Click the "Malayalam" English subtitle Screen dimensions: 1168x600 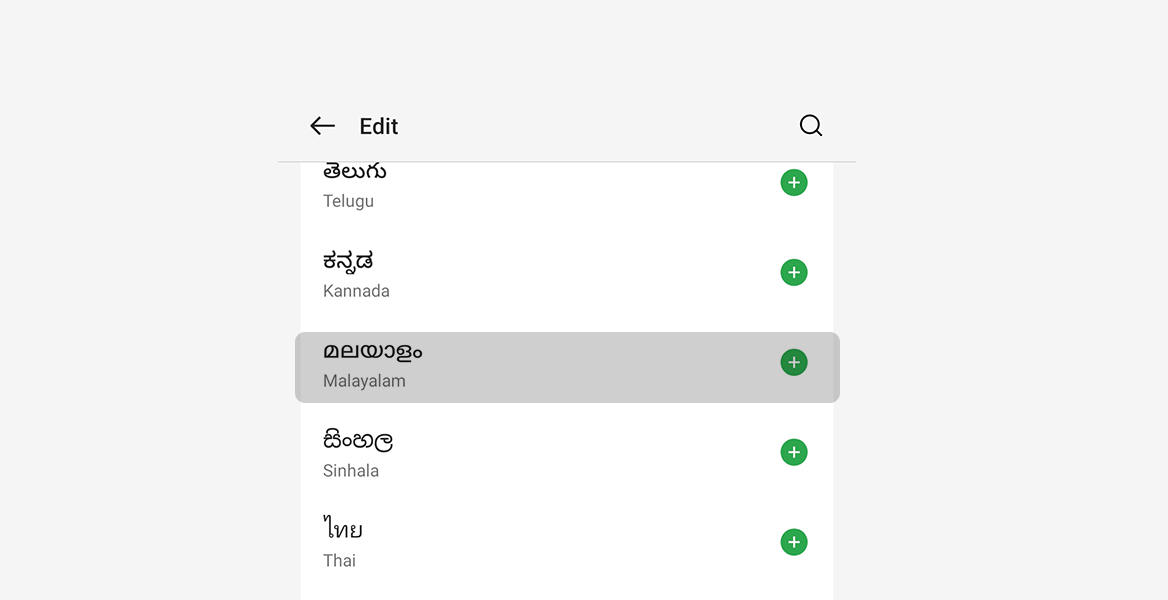(x=364, y=381)
